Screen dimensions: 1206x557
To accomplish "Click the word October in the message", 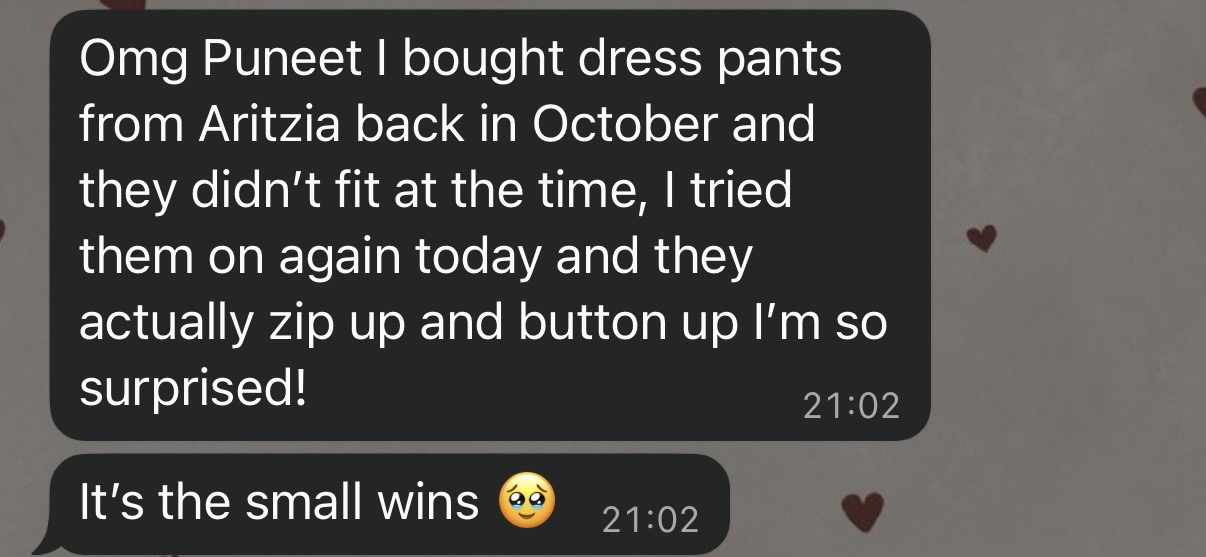I will tap(611, 125).
